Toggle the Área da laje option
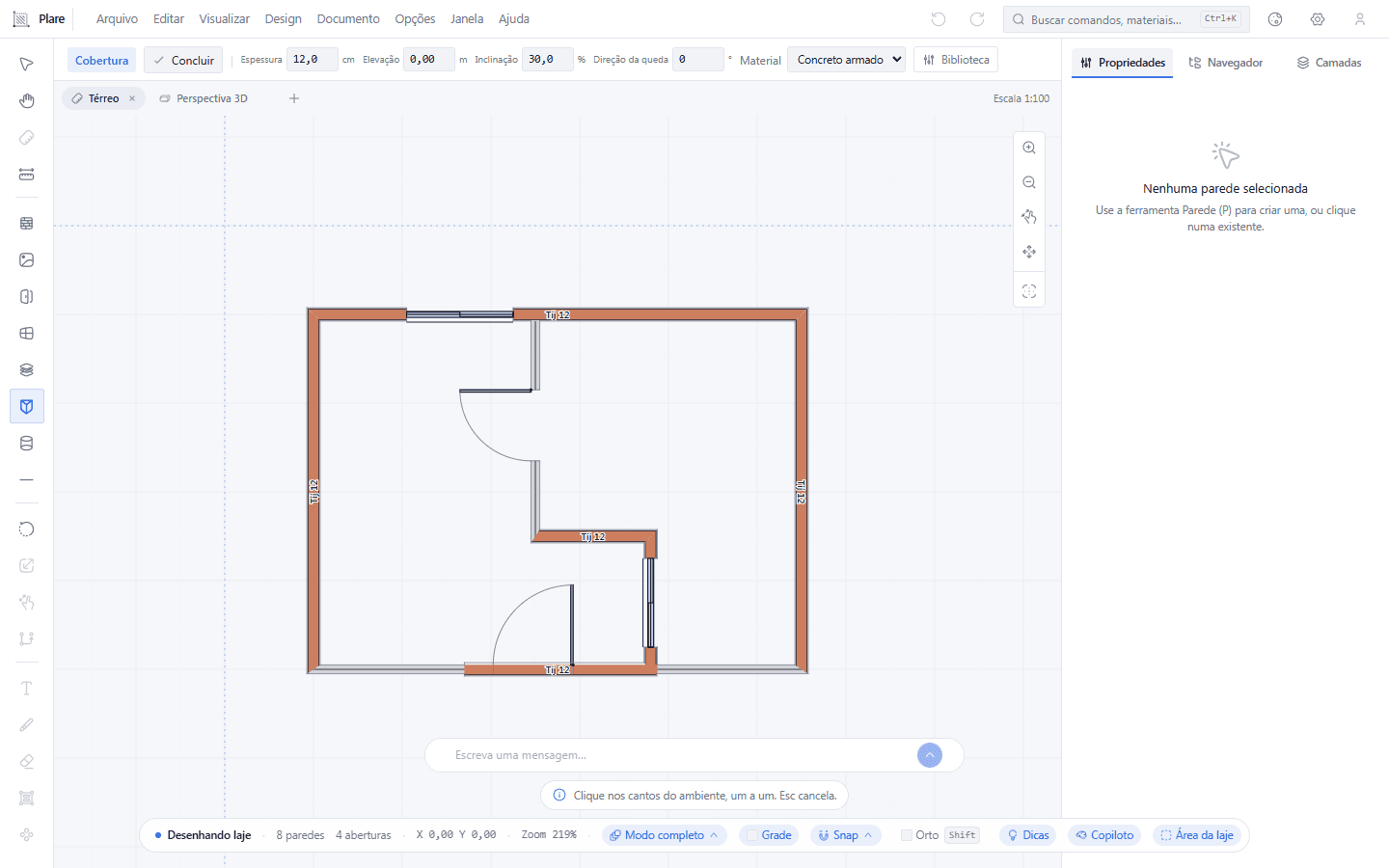This screenshot has height=868, width=1389. (1197, 835)
